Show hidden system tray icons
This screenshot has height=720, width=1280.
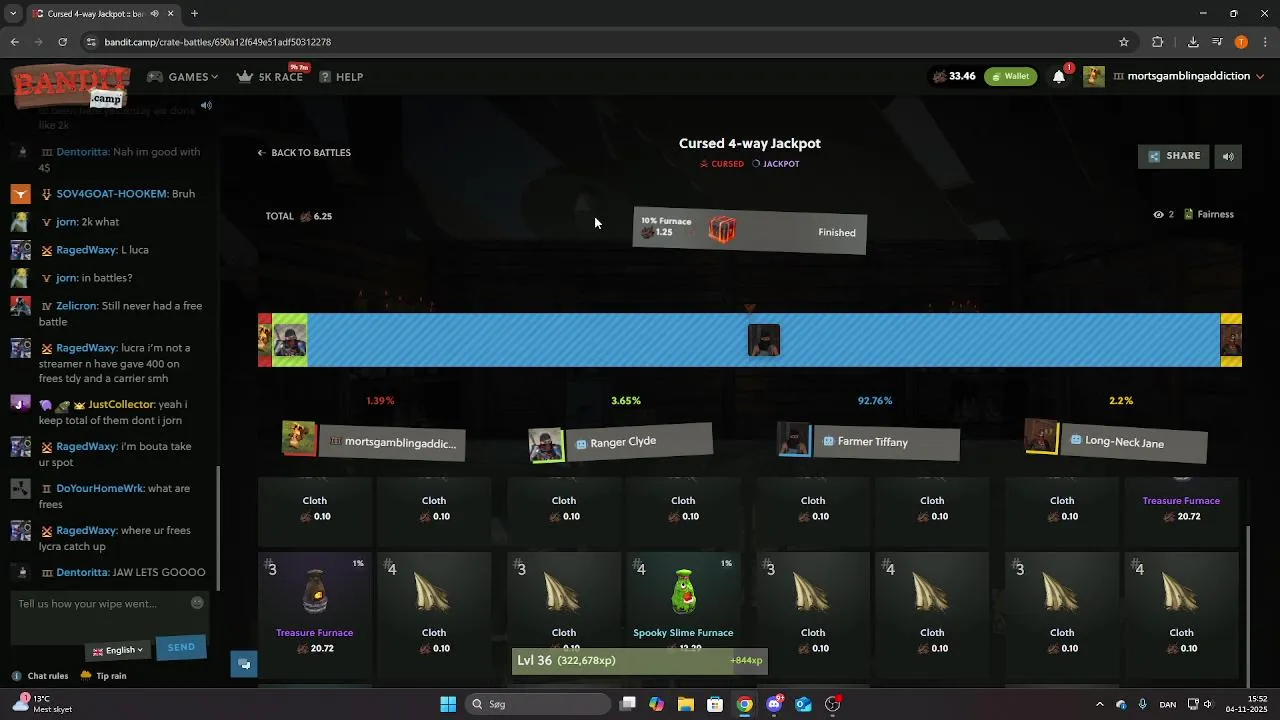click(x=1100, y=704)
